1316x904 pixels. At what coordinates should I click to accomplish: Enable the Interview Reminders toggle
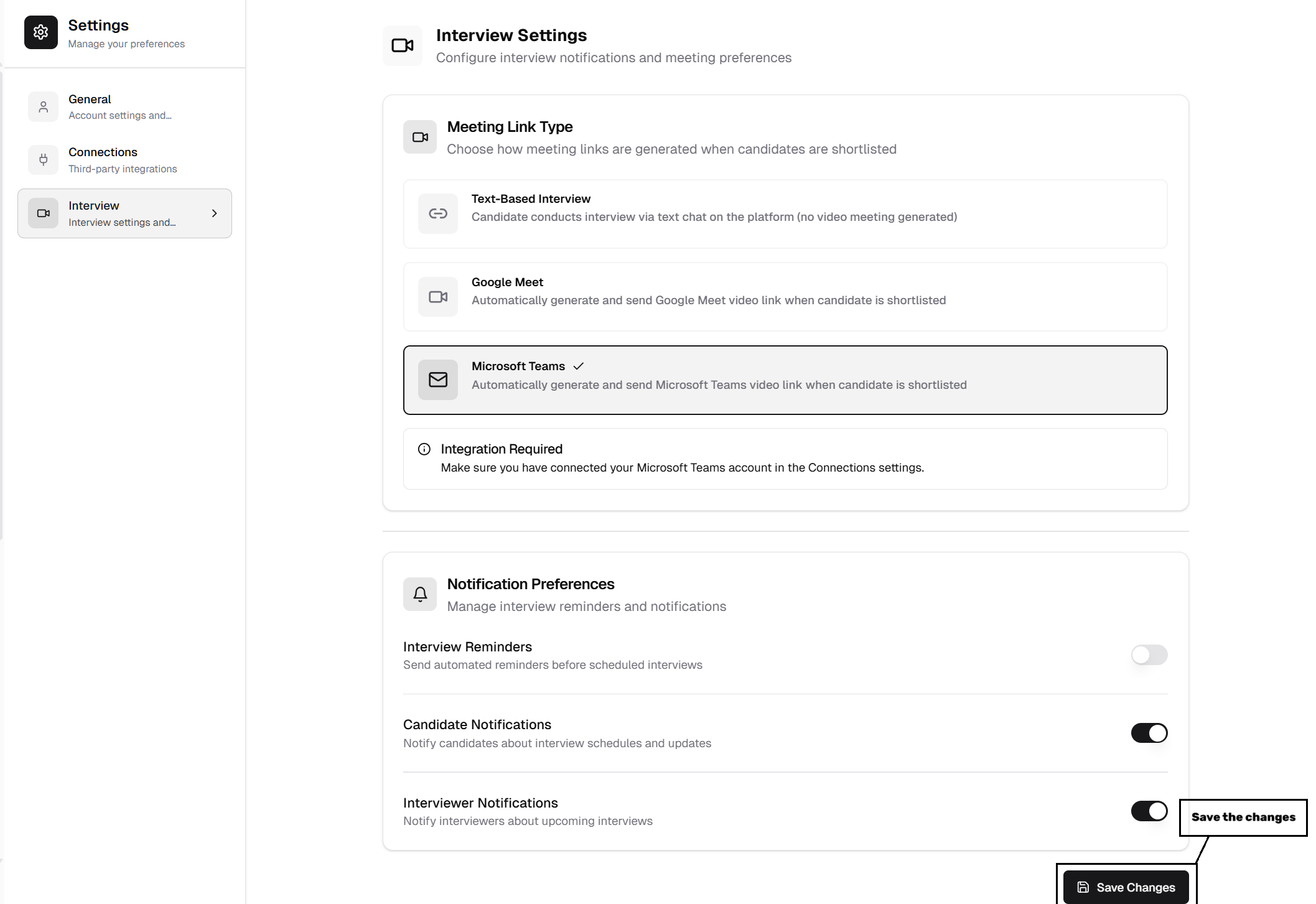coord(1149,655)
